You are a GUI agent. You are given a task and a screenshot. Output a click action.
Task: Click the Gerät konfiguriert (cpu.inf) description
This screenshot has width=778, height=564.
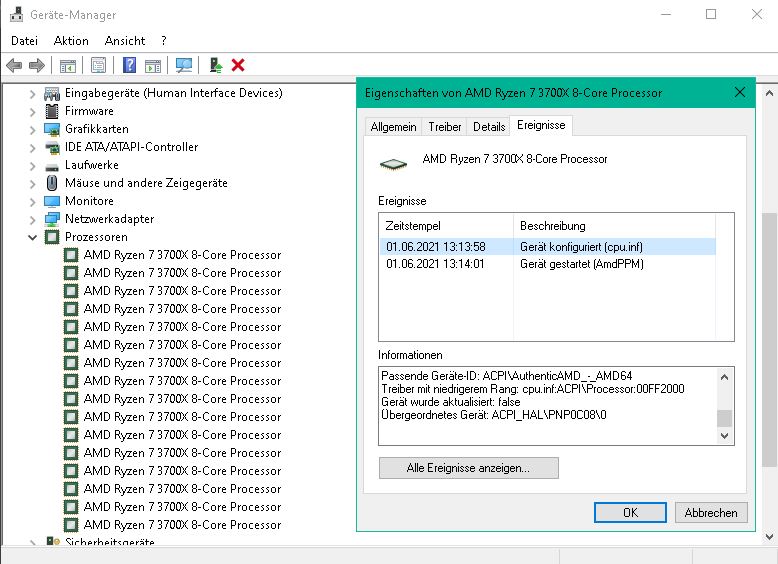pyautogui.click(x=581, y=247)
